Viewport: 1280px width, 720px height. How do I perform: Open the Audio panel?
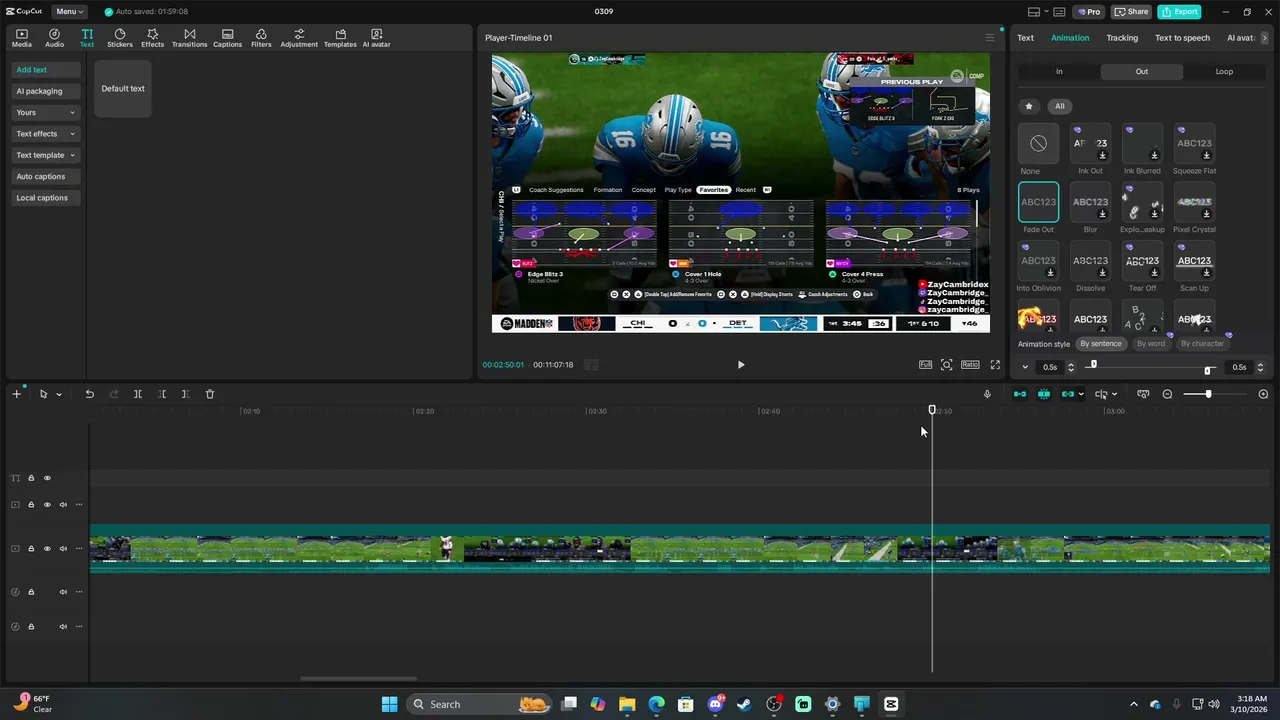[54, 38]
